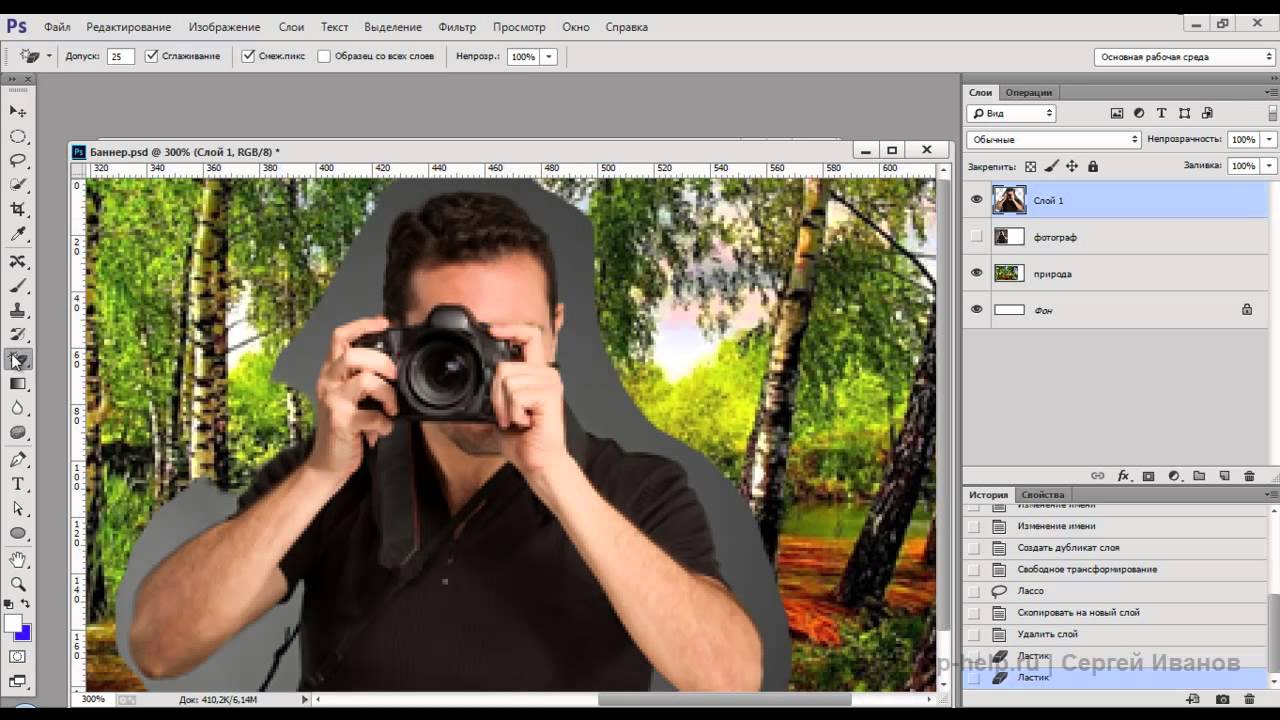Open blend mode Обычные dropdown

coord(1054,140)
